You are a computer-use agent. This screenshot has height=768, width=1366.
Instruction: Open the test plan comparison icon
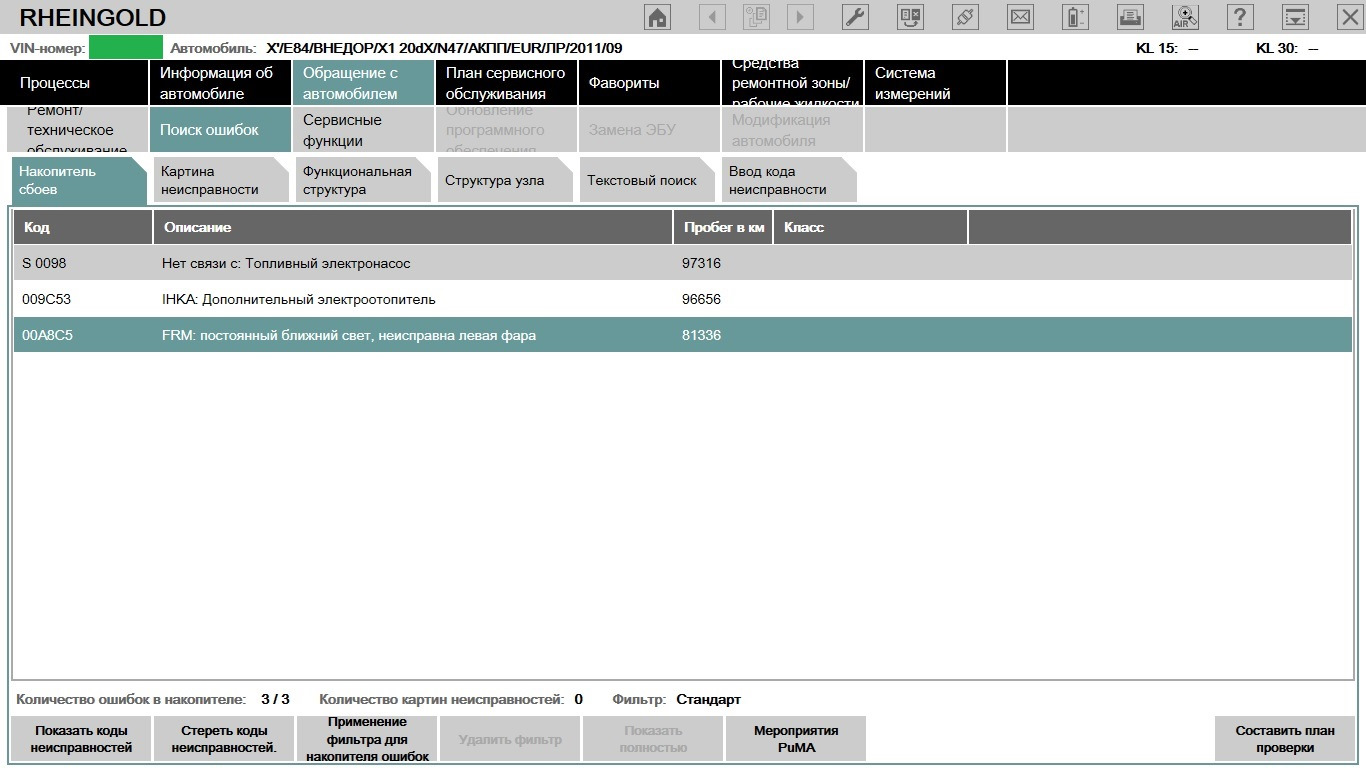click(x=910, y=16)
